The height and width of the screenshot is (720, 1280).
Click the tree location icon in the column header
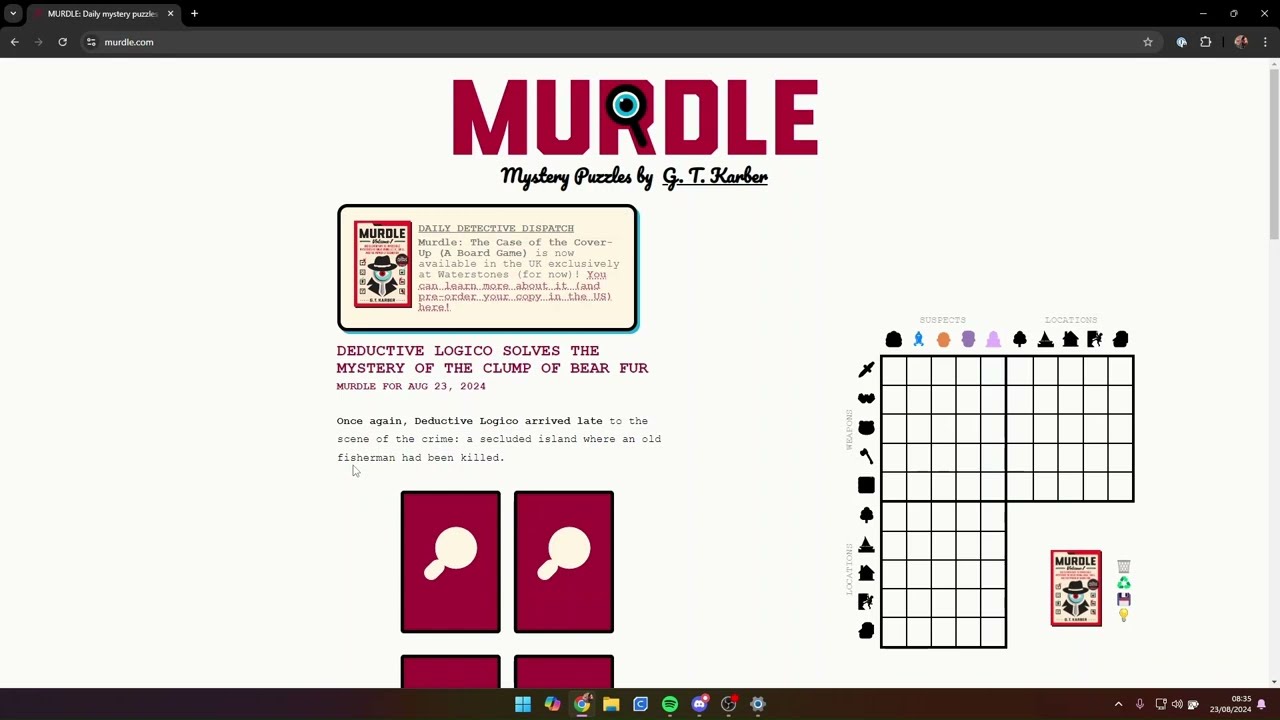pos(1020,340)
